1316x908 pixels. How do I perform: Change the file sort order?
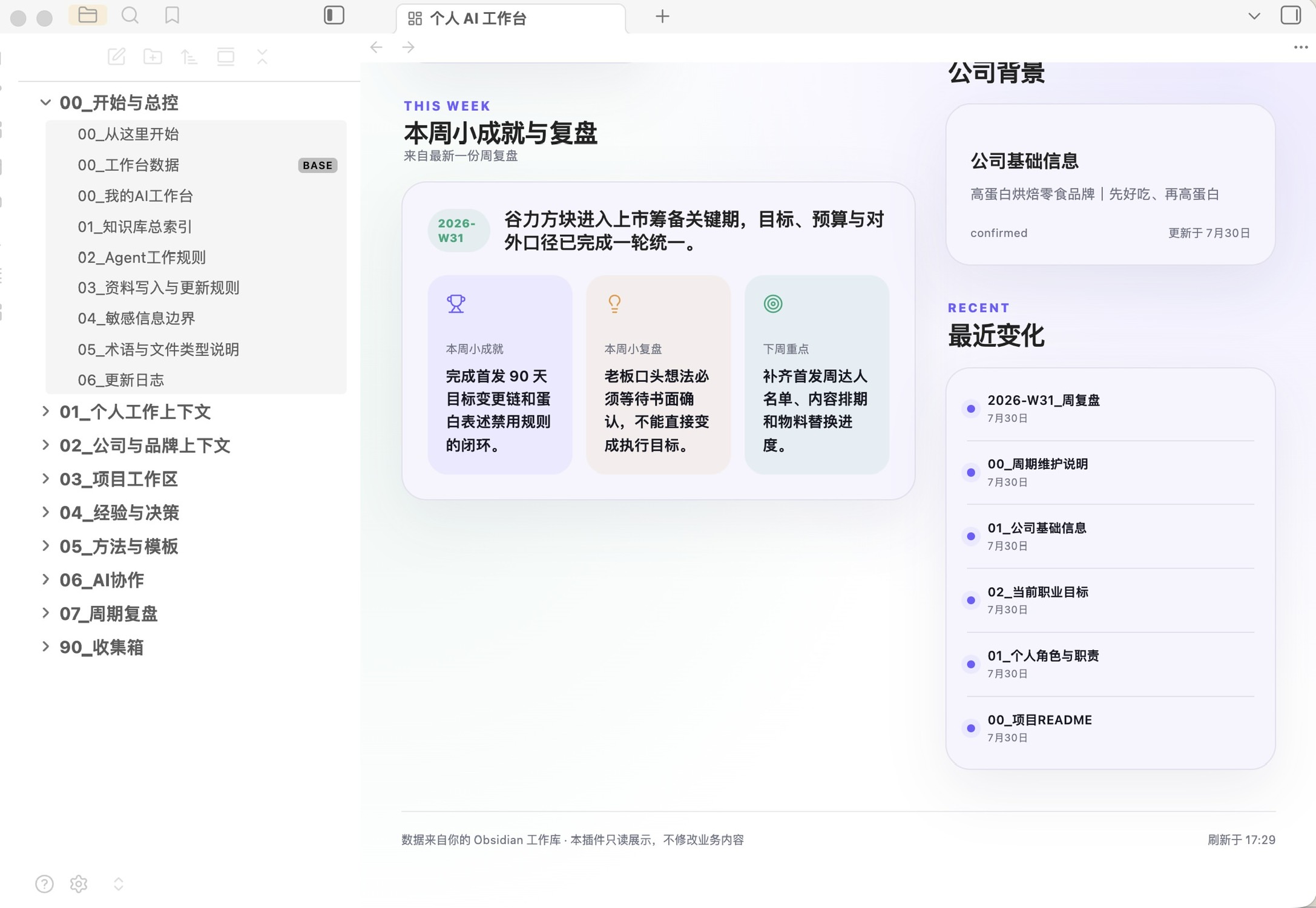189,57
